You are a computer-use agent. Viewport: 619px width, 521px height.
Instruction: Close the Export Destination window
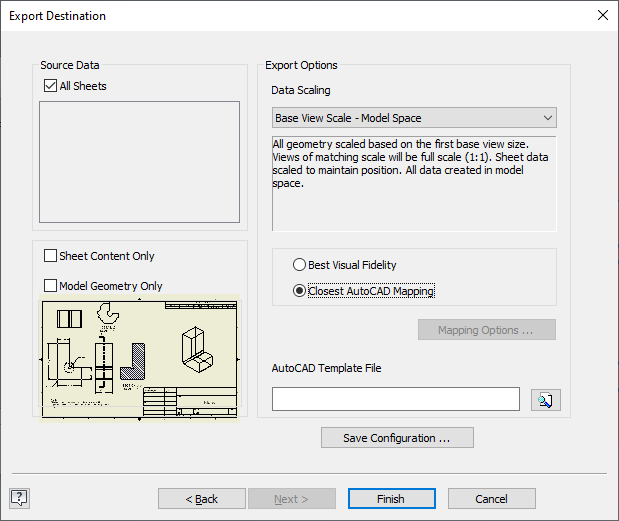[602, 15]
